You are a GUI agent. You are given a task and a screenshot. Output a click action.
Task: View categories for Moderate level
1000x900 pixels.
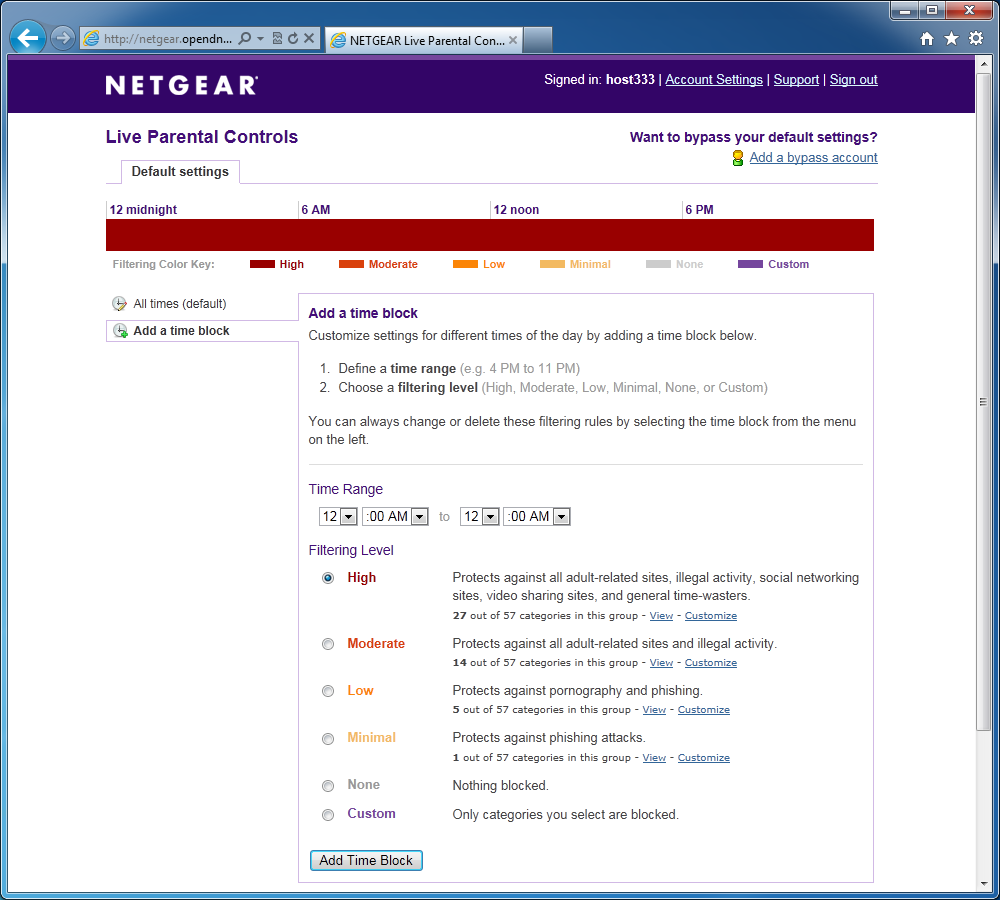click(x=661, y=663)
